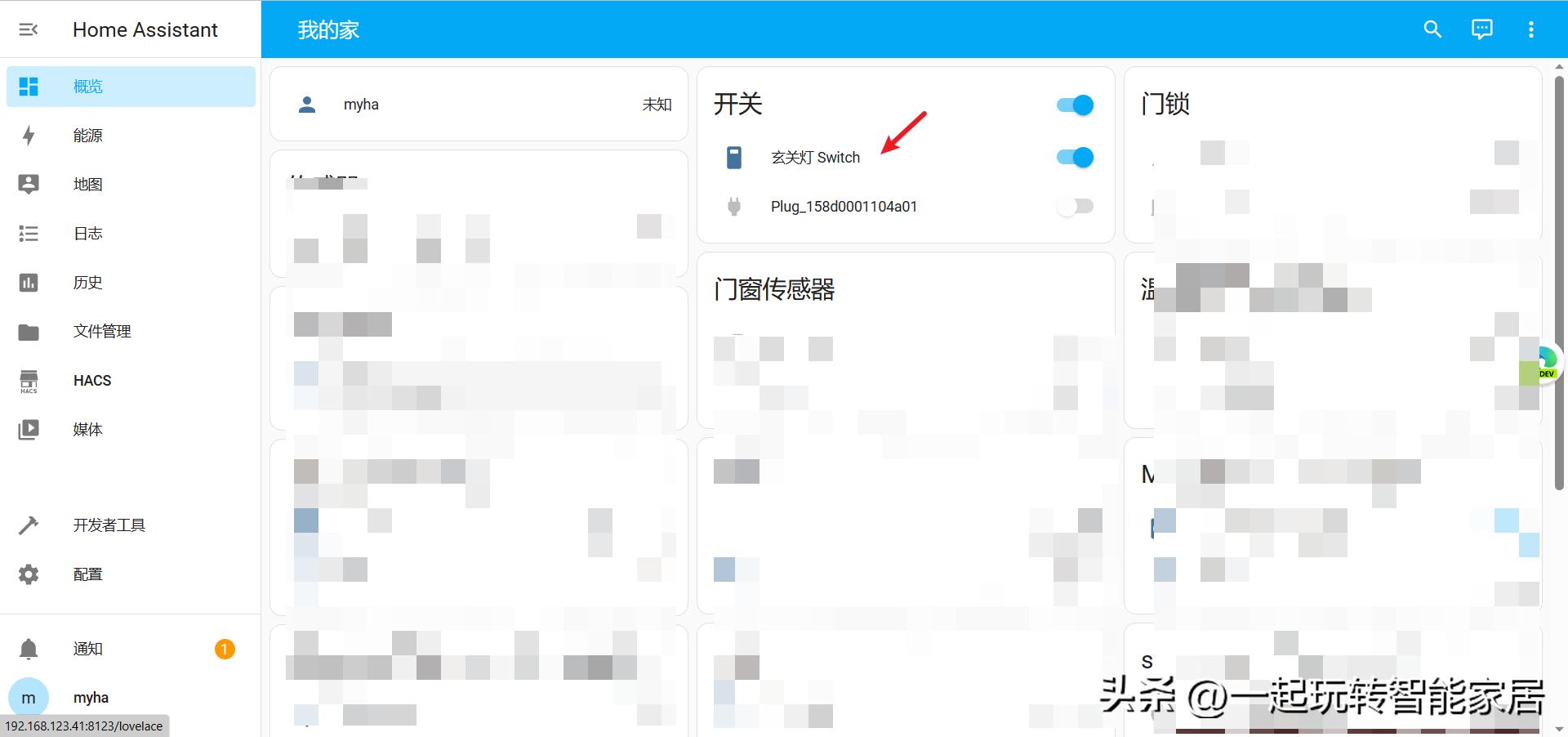Open the 能源 (Energy) panel
Image resolution: width=1568 pixels, height=737 pixels.
coord(87,136)
